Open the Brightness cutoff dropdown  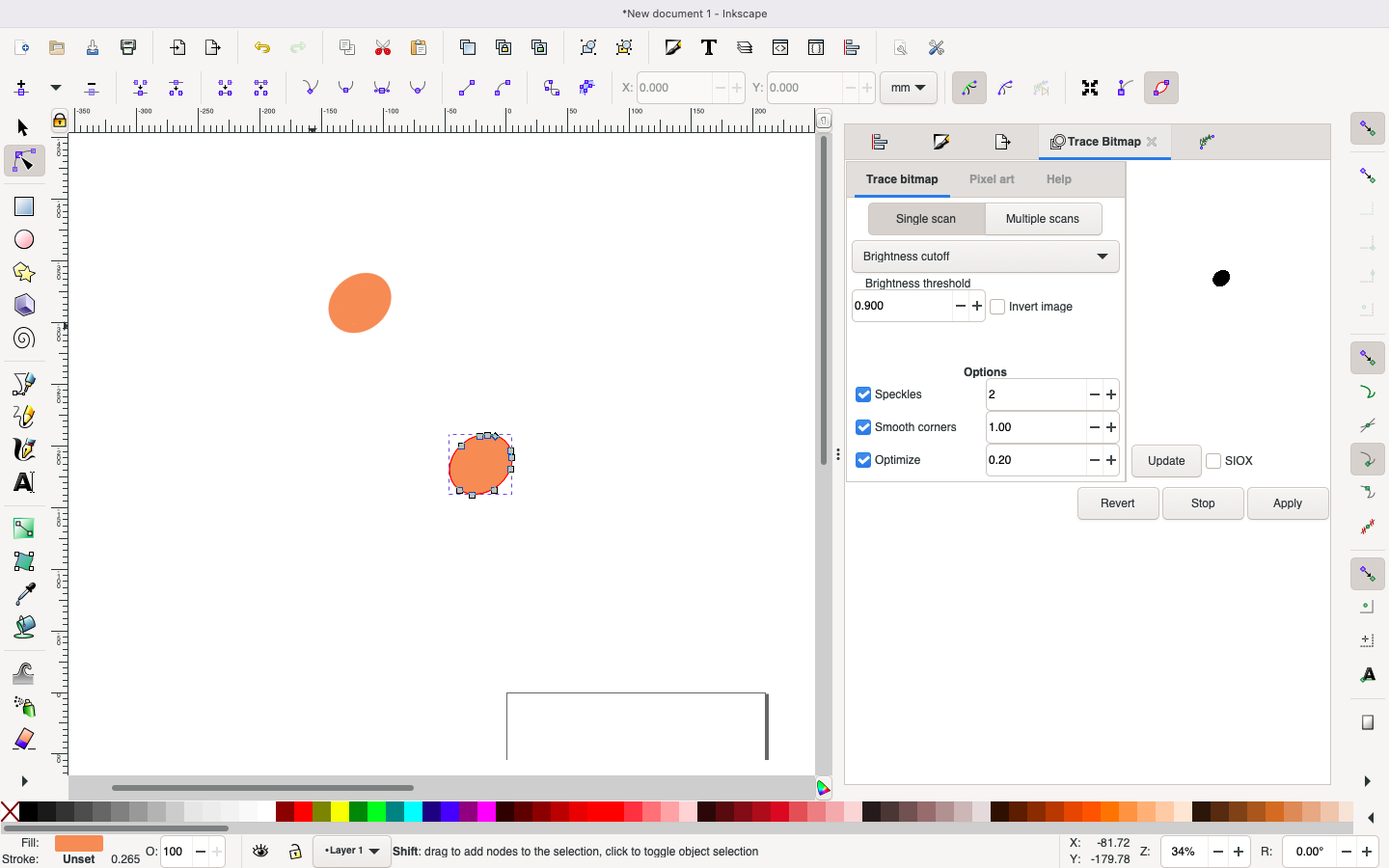click(x=985, y=257)
